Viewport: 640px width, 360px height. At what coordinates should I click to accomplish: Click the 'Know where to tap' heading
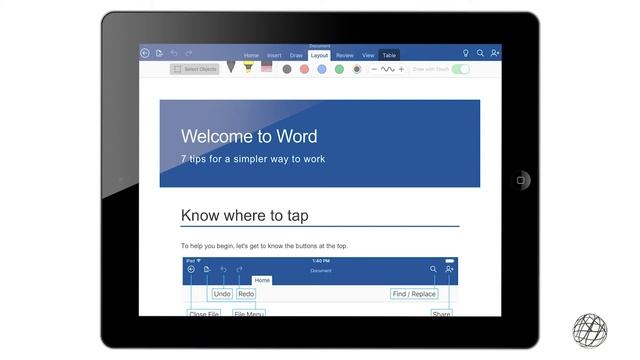point(244,216)
